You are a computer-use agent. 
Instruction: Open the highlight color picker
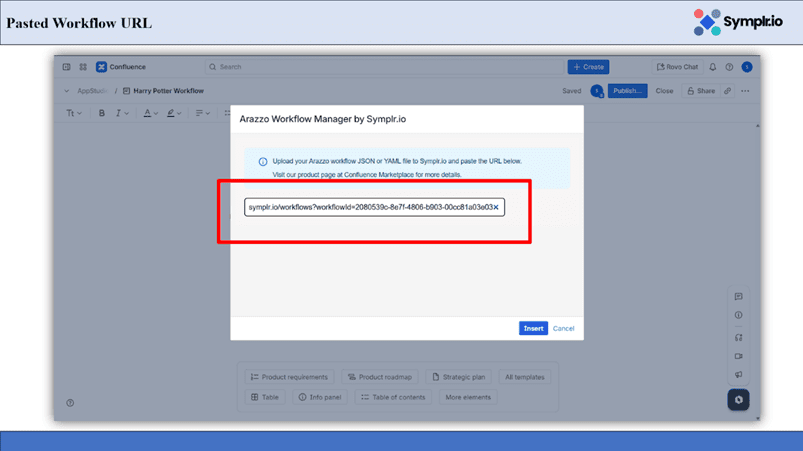pos(174,113)
